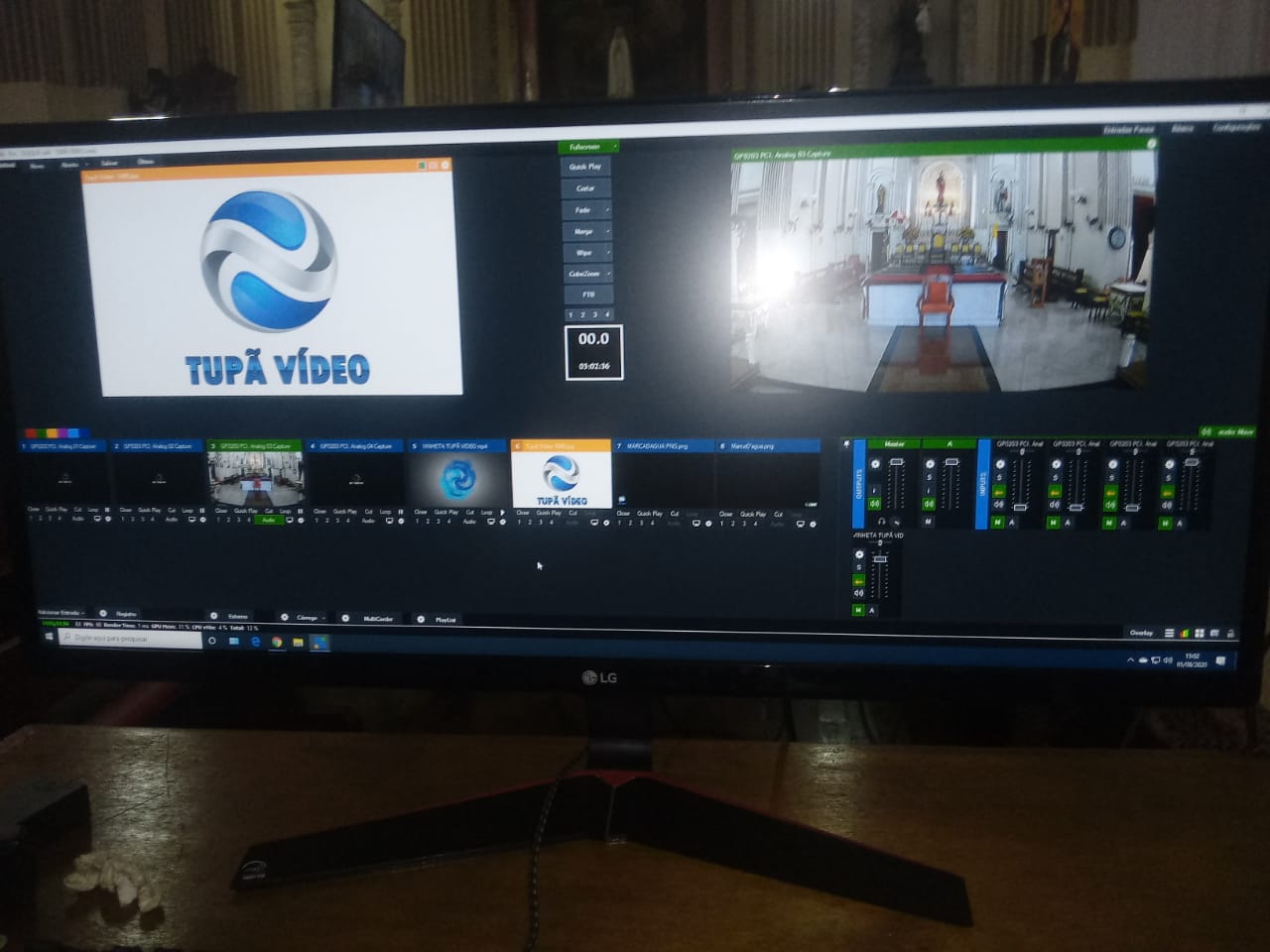The width and height of the screenshot is (1270, 952).
Task: Click the FTB button
Action: (587, 295)
